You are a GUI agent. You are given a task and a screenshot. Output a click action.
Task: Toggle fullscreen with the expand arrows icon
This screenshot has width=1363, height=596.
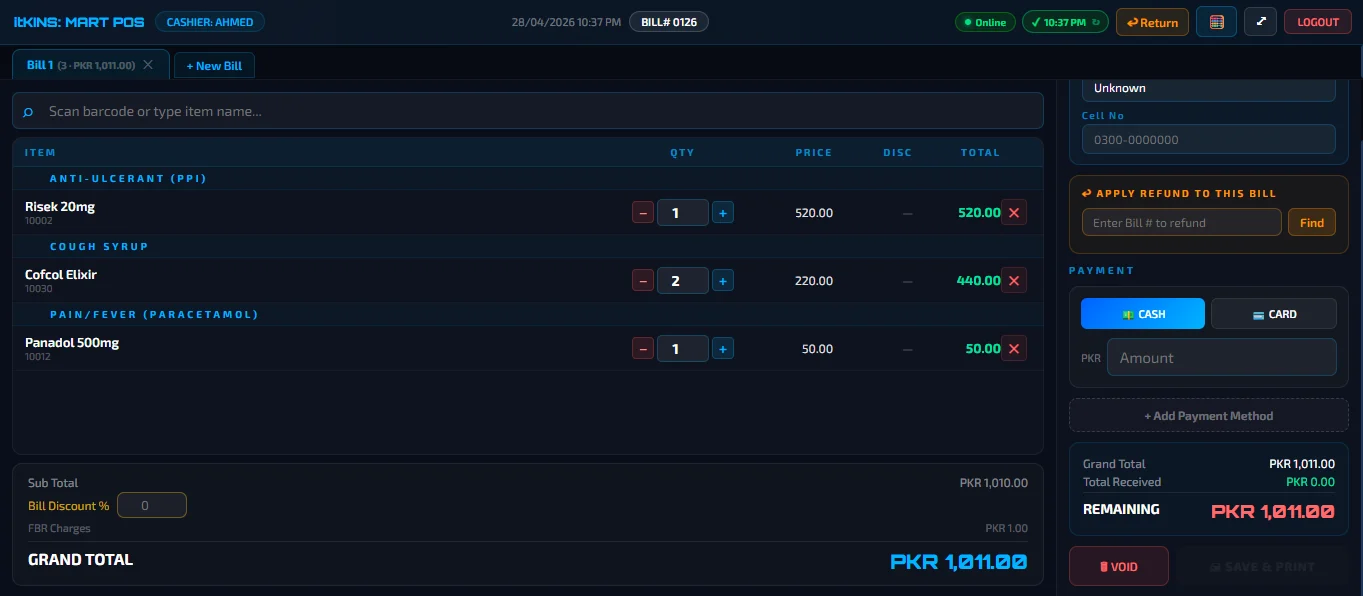[1260, 22]
